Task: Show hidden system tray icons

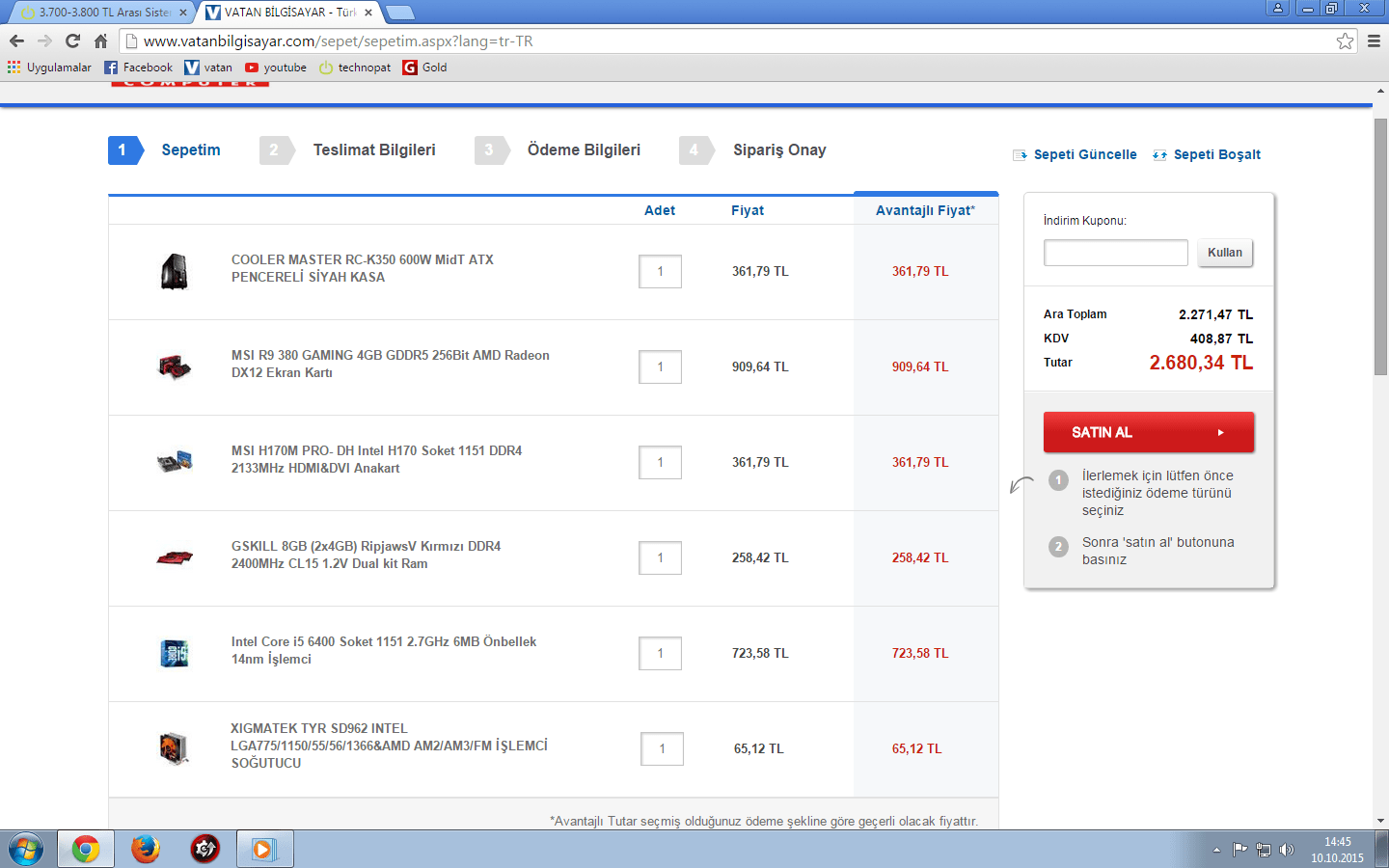Action: tap(1216, 850)
